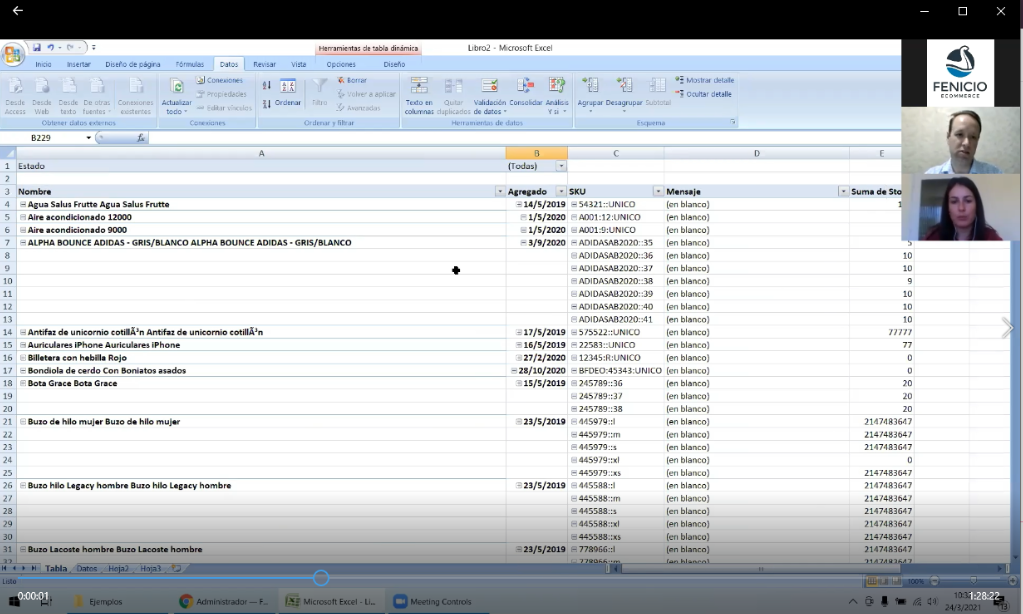Open the Nombre column filter dropdown
The image size is (1023, 614).
coord(500,192)
